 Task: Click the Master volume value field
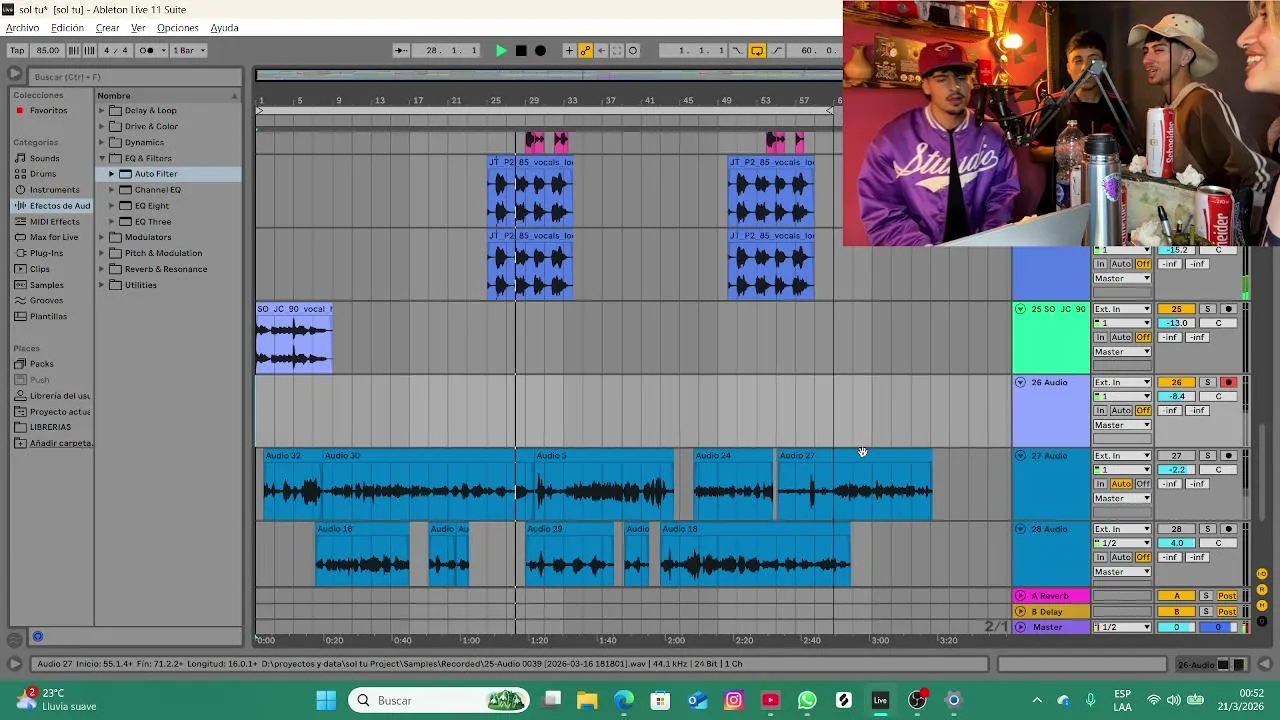pos(1176,627)
